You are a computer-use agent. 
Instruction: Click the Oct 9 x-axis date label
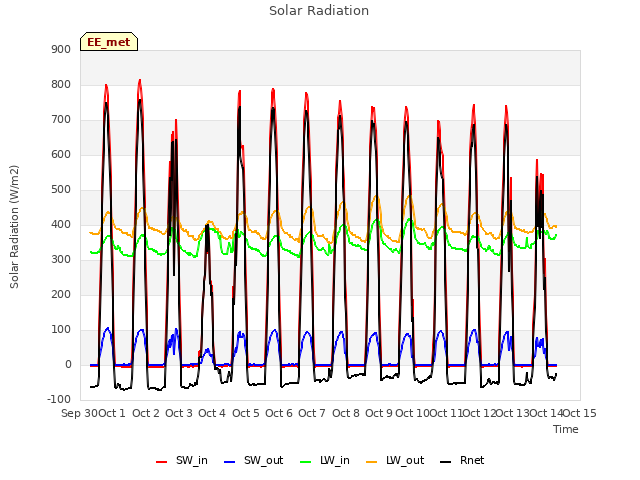[379, 413]
